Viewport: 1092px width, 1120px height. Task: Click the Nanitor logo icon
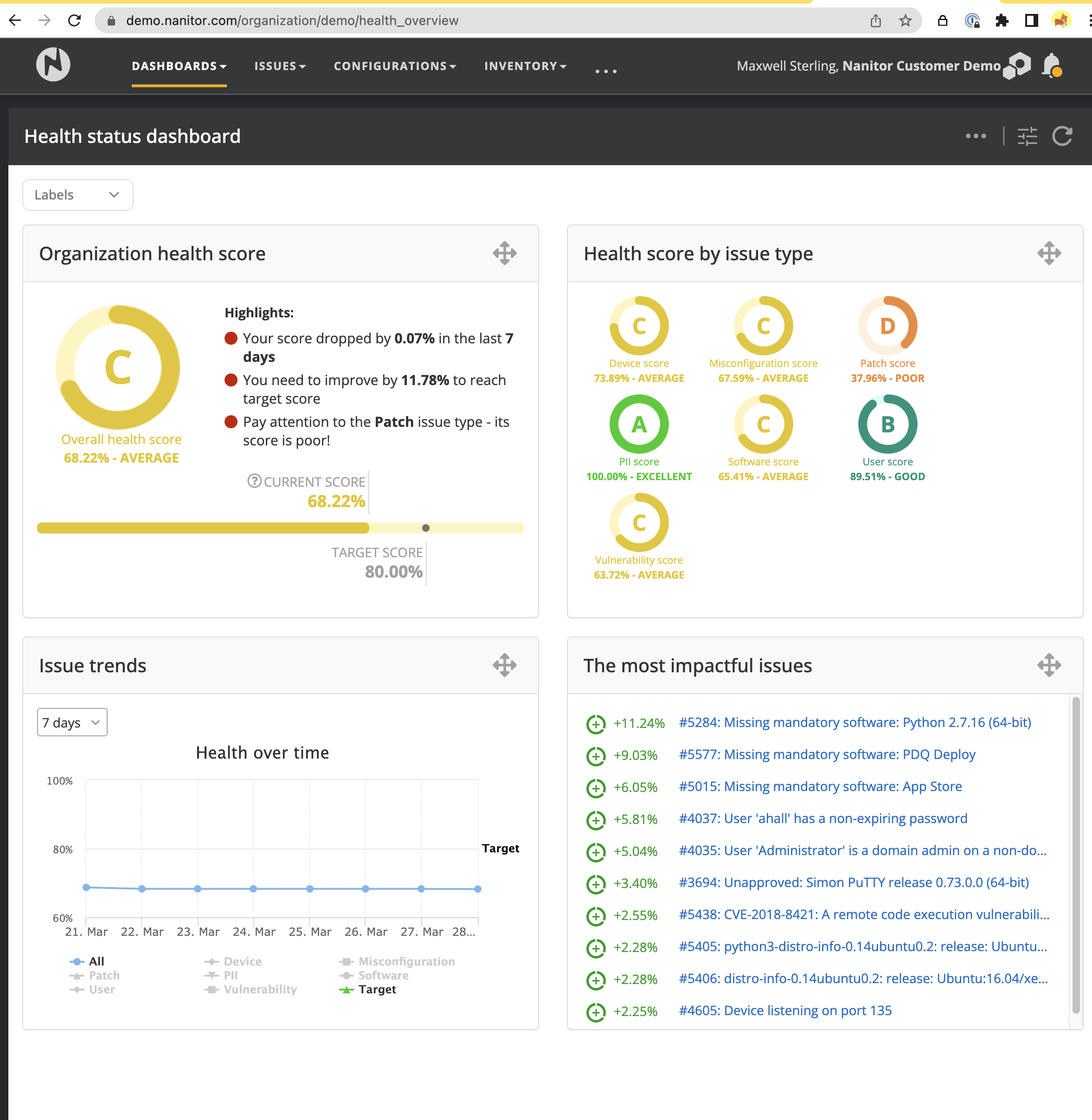(53, 65)
